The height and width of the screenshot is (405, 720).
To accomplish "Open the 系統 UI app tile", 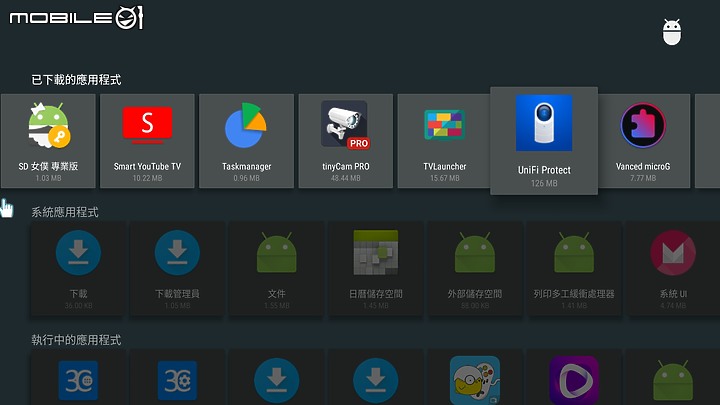I will click(x=673, y=269).
